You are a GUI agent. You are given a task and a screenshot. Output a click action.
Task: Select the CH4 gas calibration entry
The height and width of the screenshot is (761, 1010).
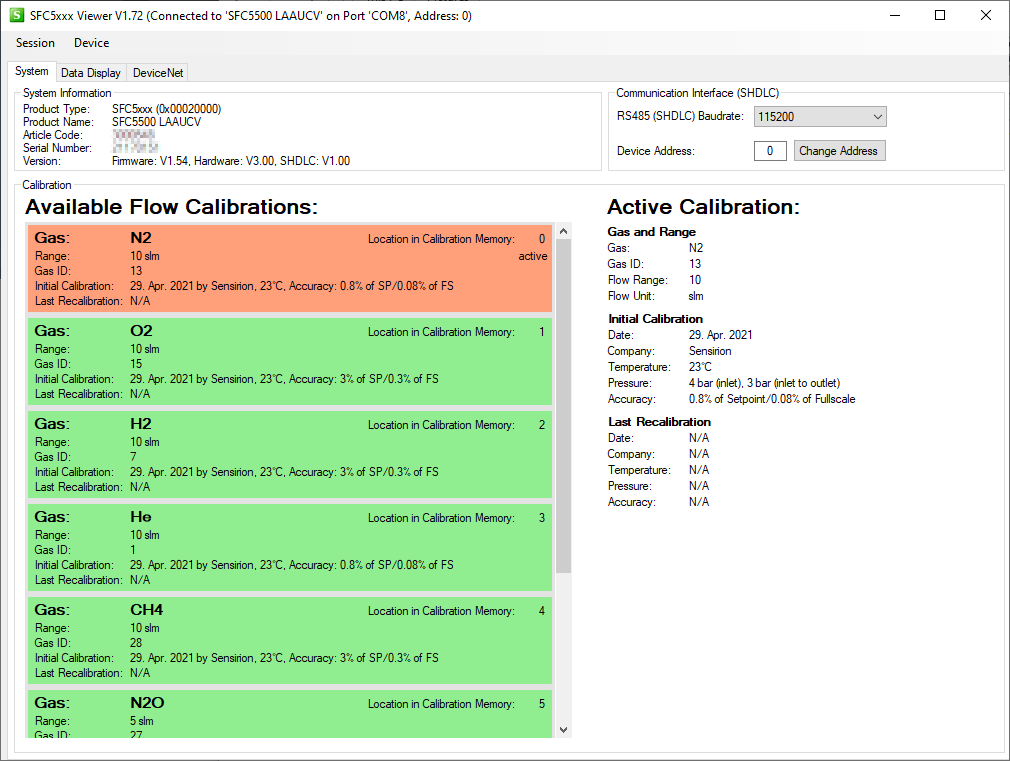tap(290, 640)
